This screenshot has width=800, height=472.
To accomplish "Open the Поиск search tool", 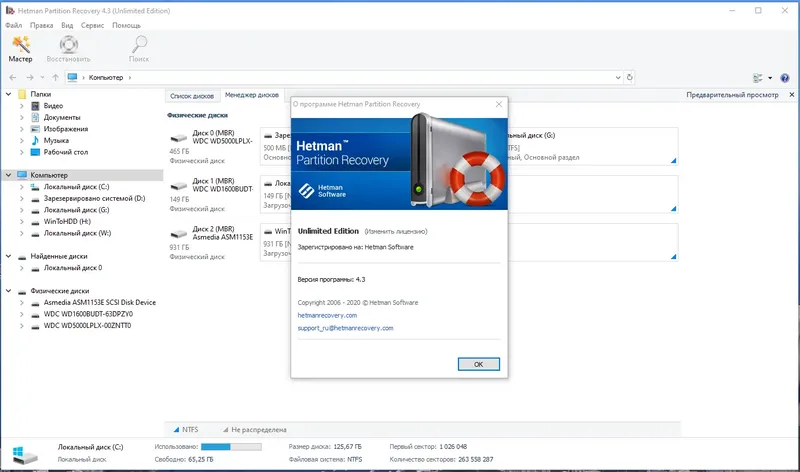I will tap(139, 49).
